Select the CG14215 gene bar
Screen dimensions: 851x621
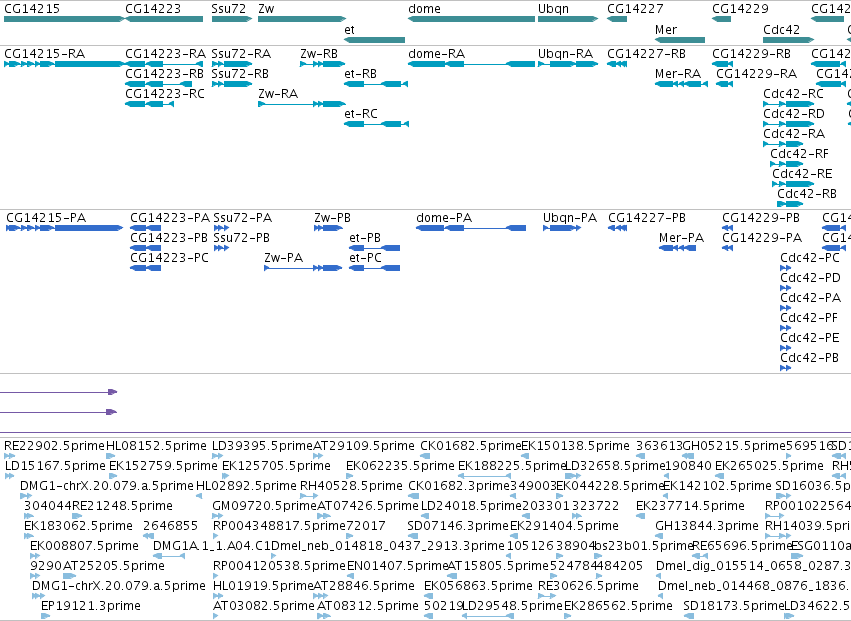pyautogui.click(x=64, y=19)
